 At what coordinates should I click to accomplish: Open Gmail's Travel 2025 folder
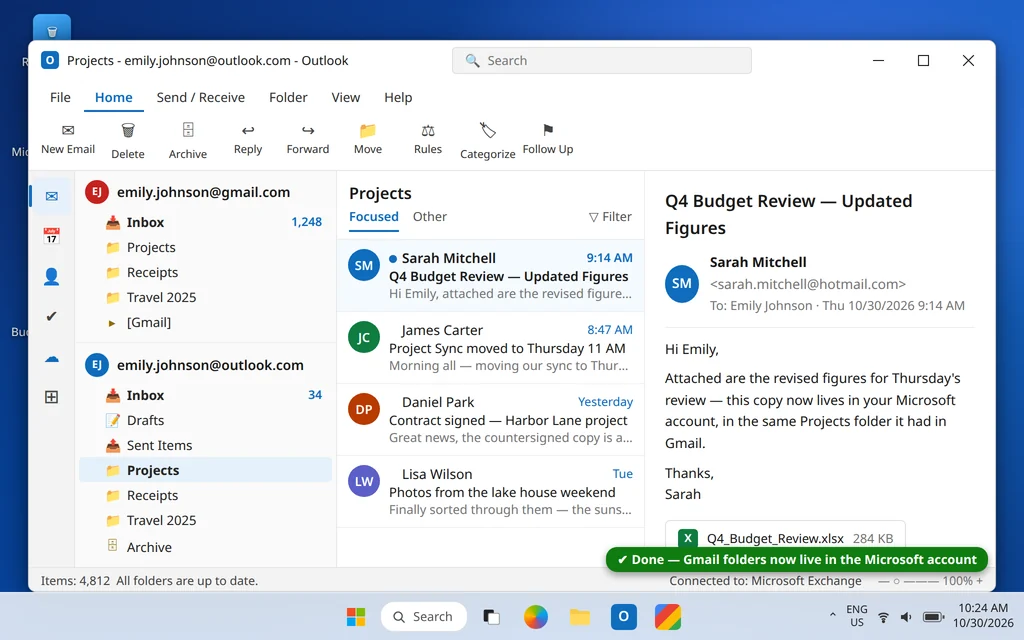[x=206, y=298]
